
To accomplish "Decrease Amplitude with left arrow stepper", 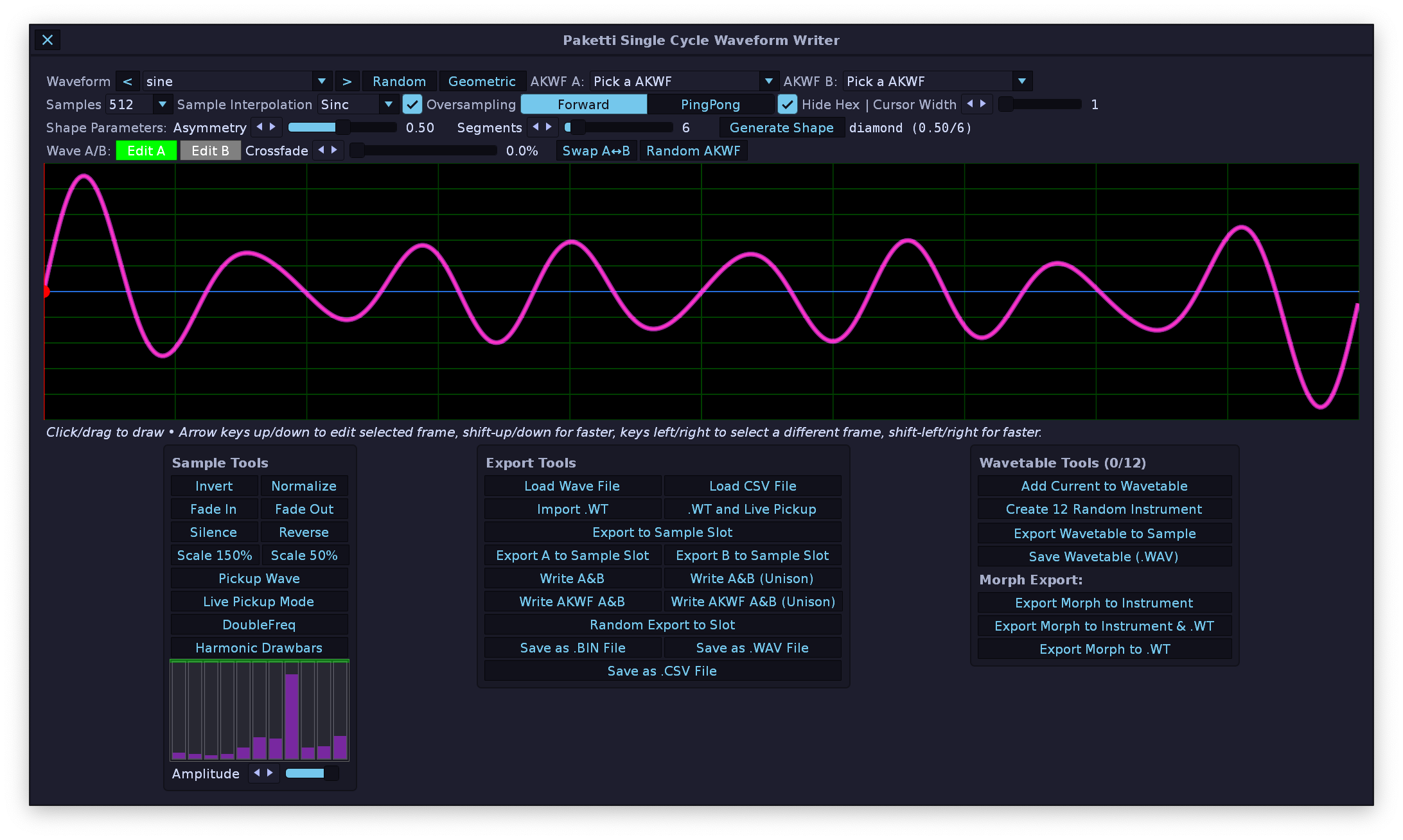I will [257, 773].
